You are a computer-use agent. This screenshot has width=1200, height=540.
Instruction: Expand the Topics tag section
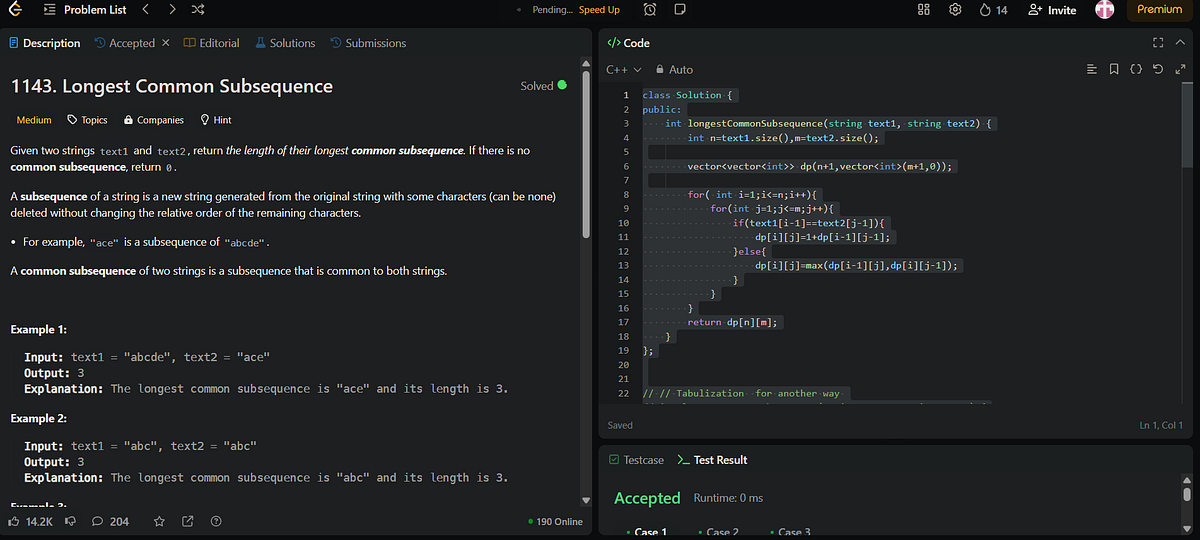point(87,120)
